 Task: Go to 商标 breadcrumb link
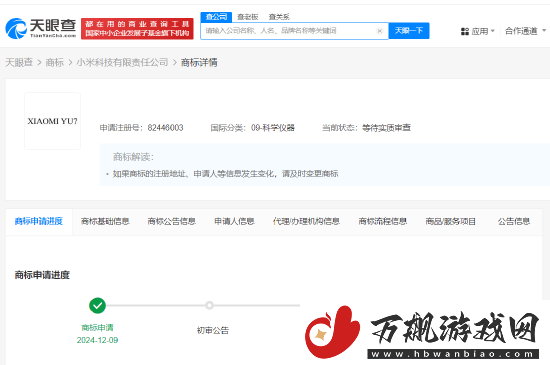[55, 62]
